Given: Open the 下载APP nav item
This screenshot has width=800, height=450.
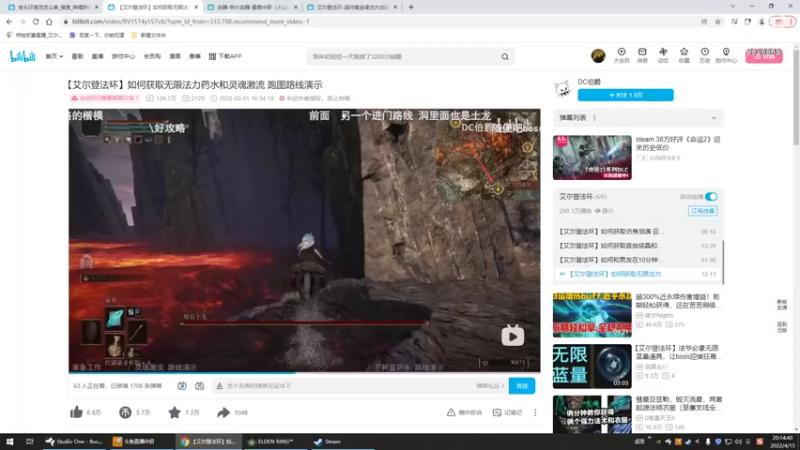Looking at the screenshot, I should click(x=225, y=56).
